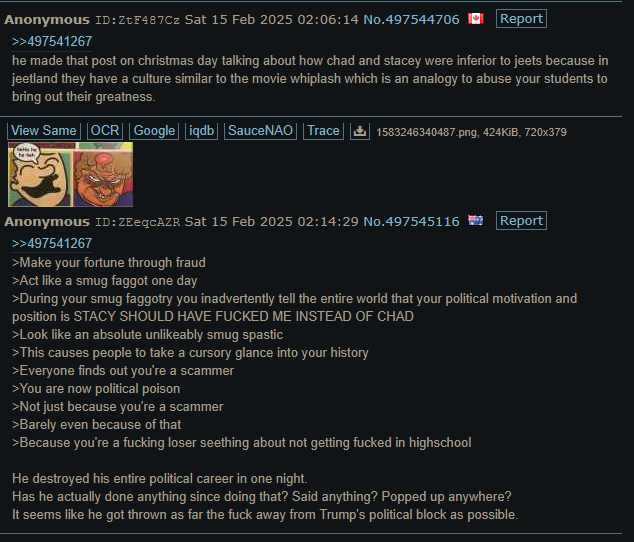Click the first post's Anonymous name
Viewport: 634px width, 542px height.
[x=47, y=19]
